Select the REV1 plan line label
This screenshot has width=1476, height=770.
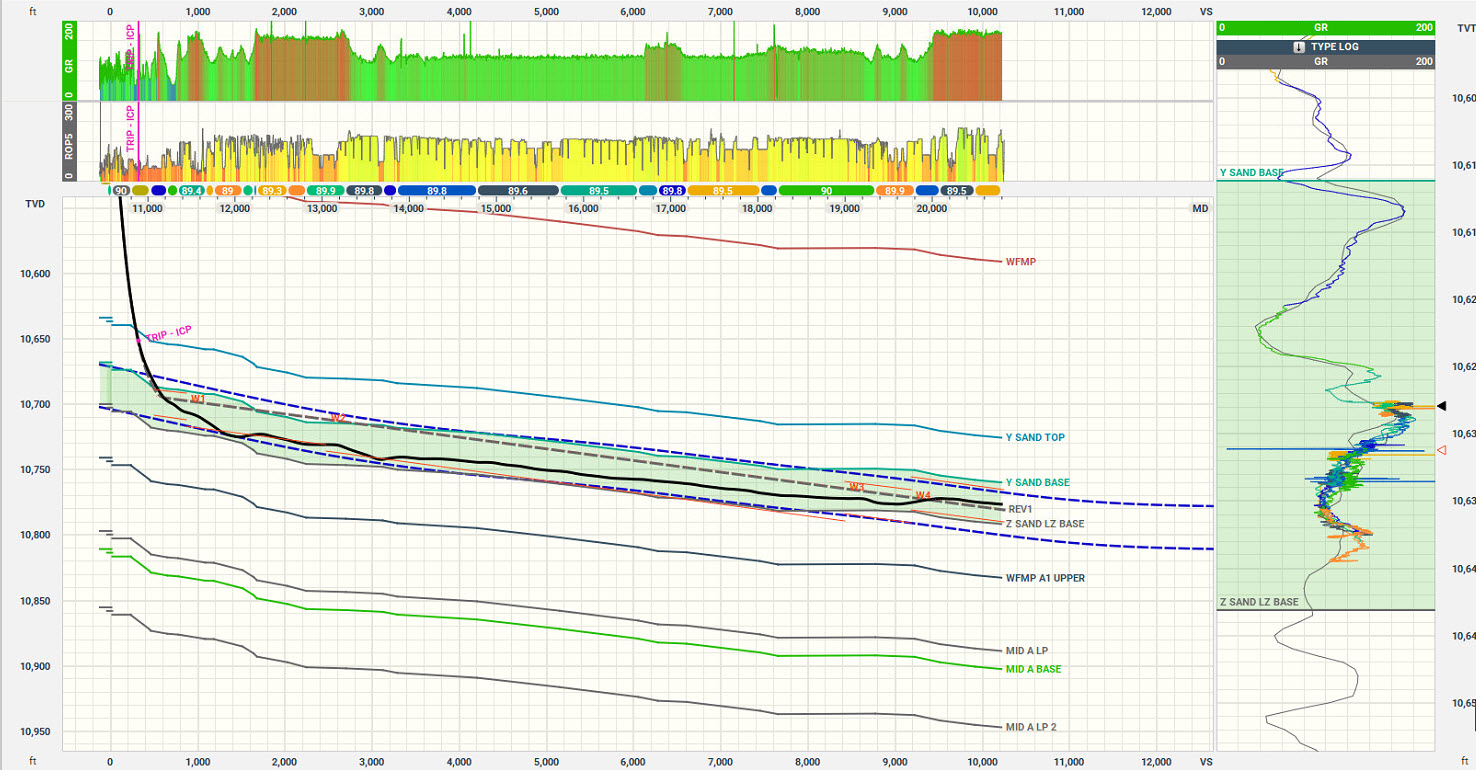pyautogui.click(x=1020, y=509)
